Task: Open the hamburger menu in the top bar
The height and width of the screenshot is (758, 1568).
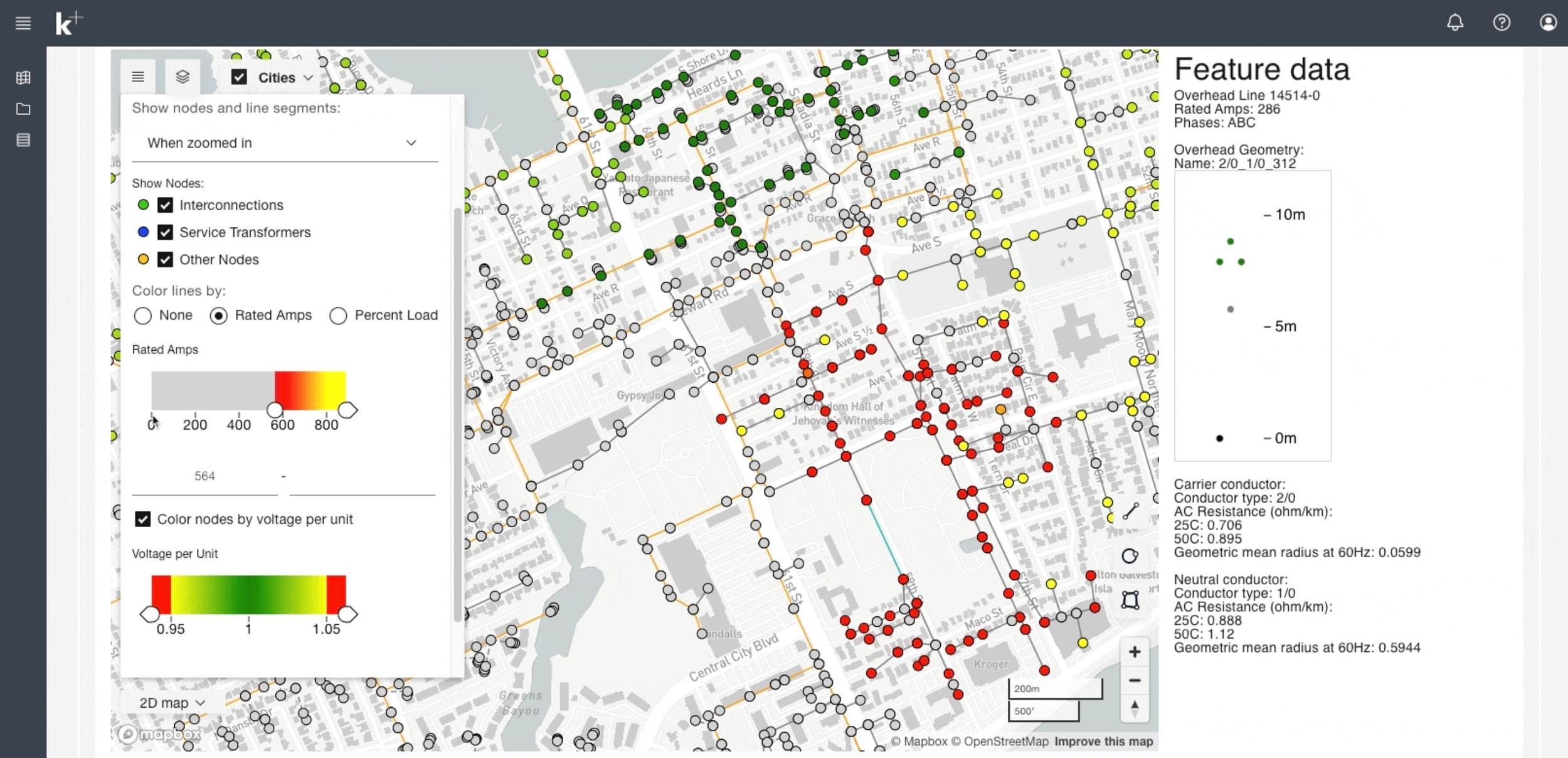Action: 23,23
